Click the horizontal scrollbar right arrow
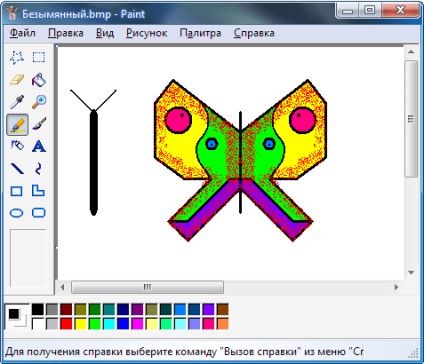The height and width of the screenshot is (364, 424). click(396, 287)
